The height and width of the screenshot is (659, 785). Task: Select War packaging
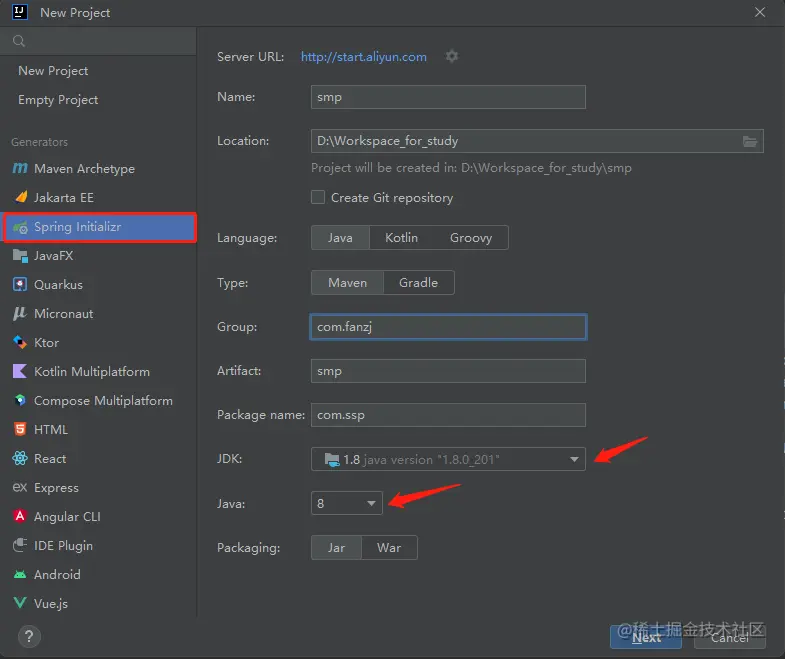click(x=389, y=547)
